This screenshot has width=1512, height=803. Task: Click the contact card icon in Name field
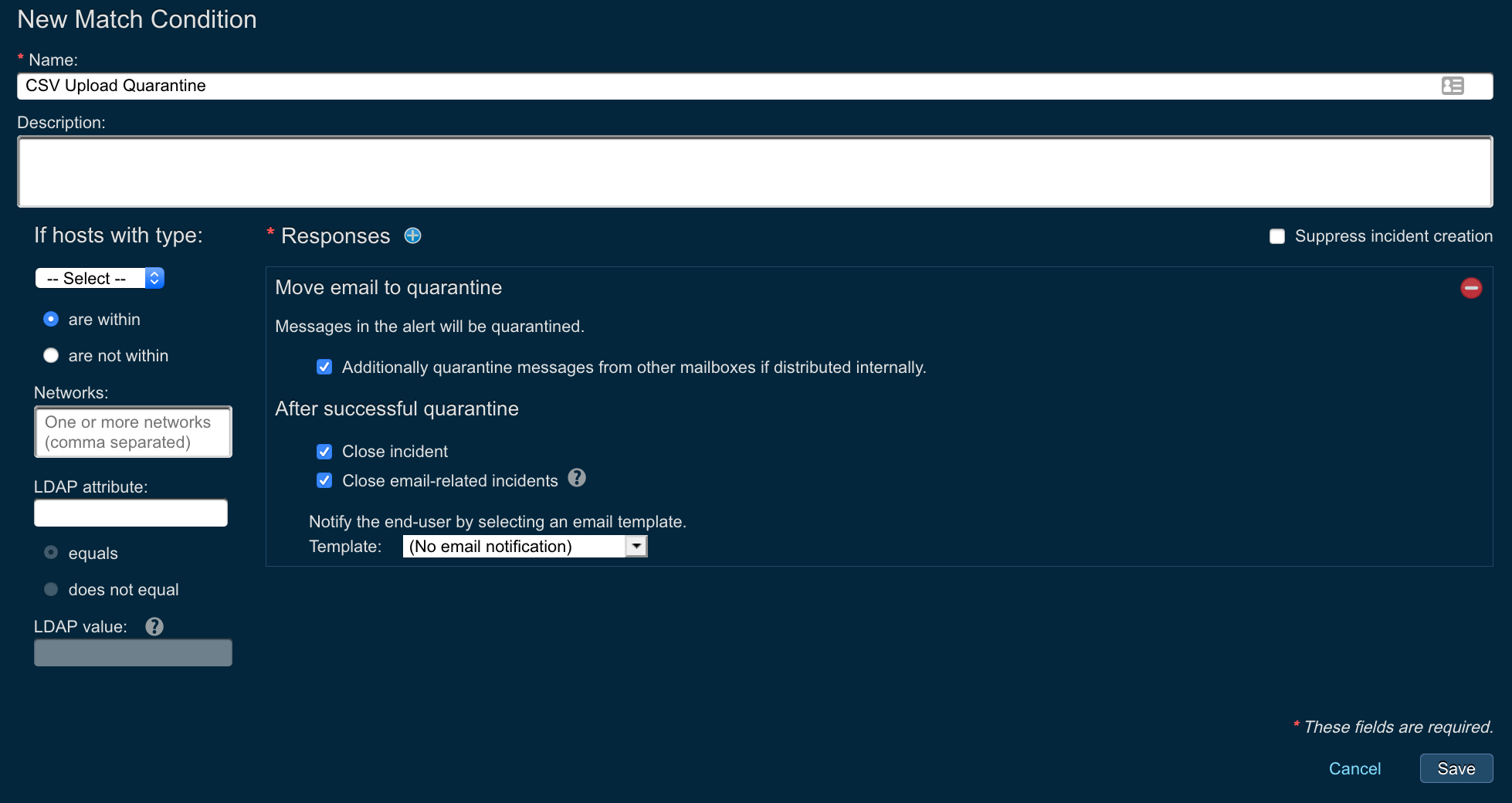click(1452, 86)
